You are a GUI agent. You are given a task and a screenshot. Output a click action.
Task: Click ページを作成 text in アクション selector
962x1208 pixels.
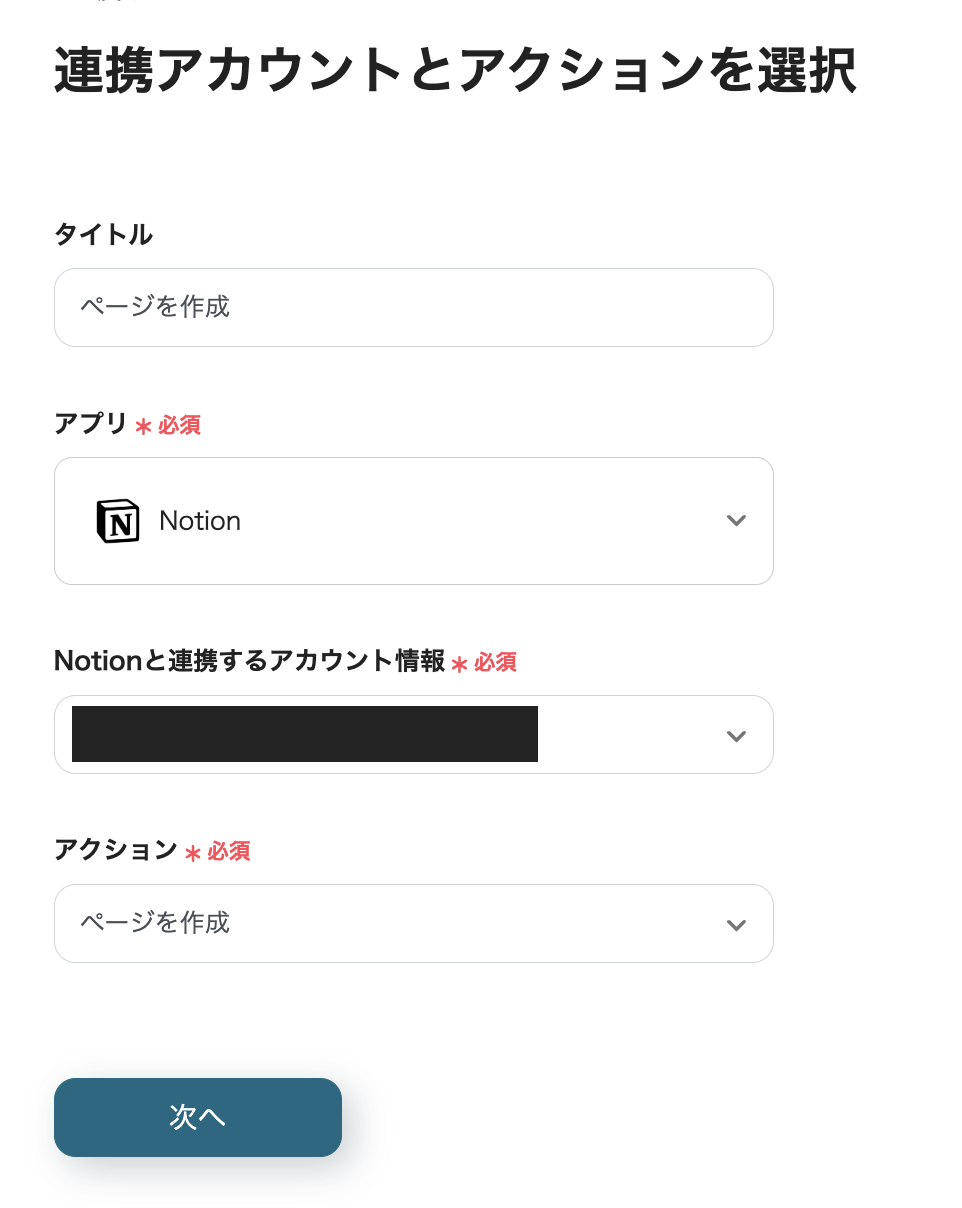coord(155,922)
